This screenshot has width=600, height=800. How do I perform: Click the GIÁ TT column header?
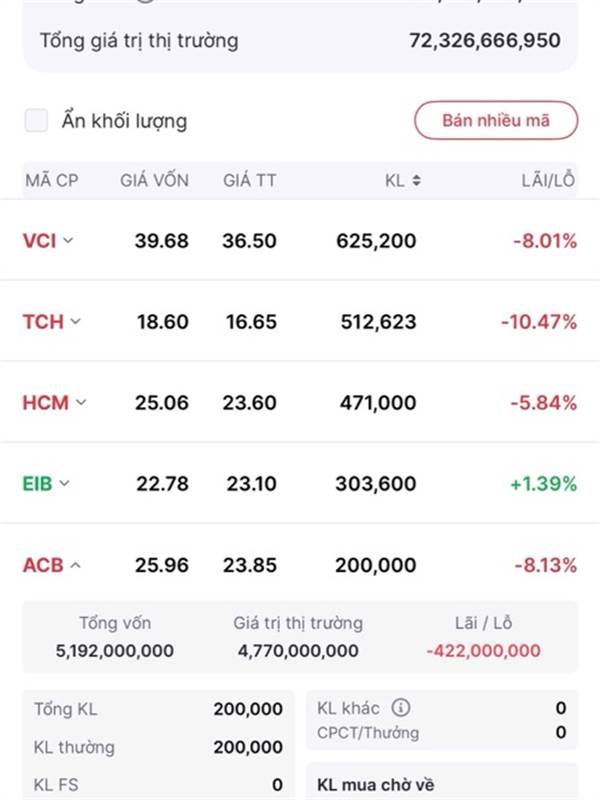250,181
